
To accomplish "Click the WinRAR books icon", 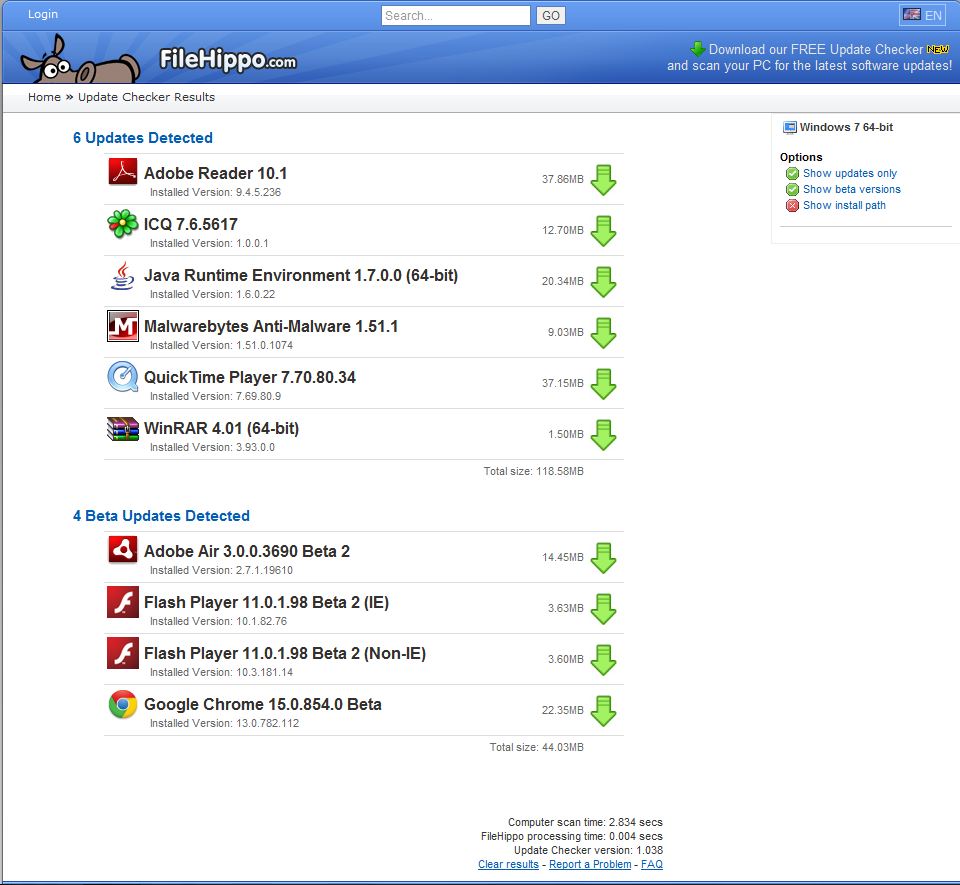I will [x=122, y=428].
